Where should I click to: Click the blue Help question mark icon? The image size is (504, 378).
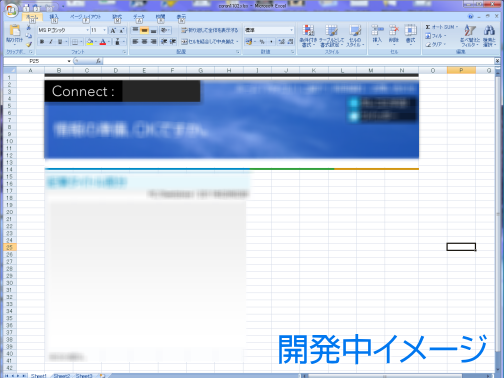(471, 16)
